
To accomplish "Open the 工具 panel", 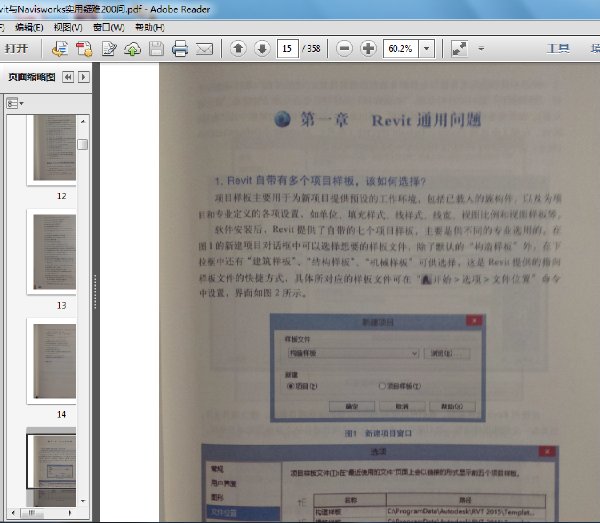I will click(558, 49).
